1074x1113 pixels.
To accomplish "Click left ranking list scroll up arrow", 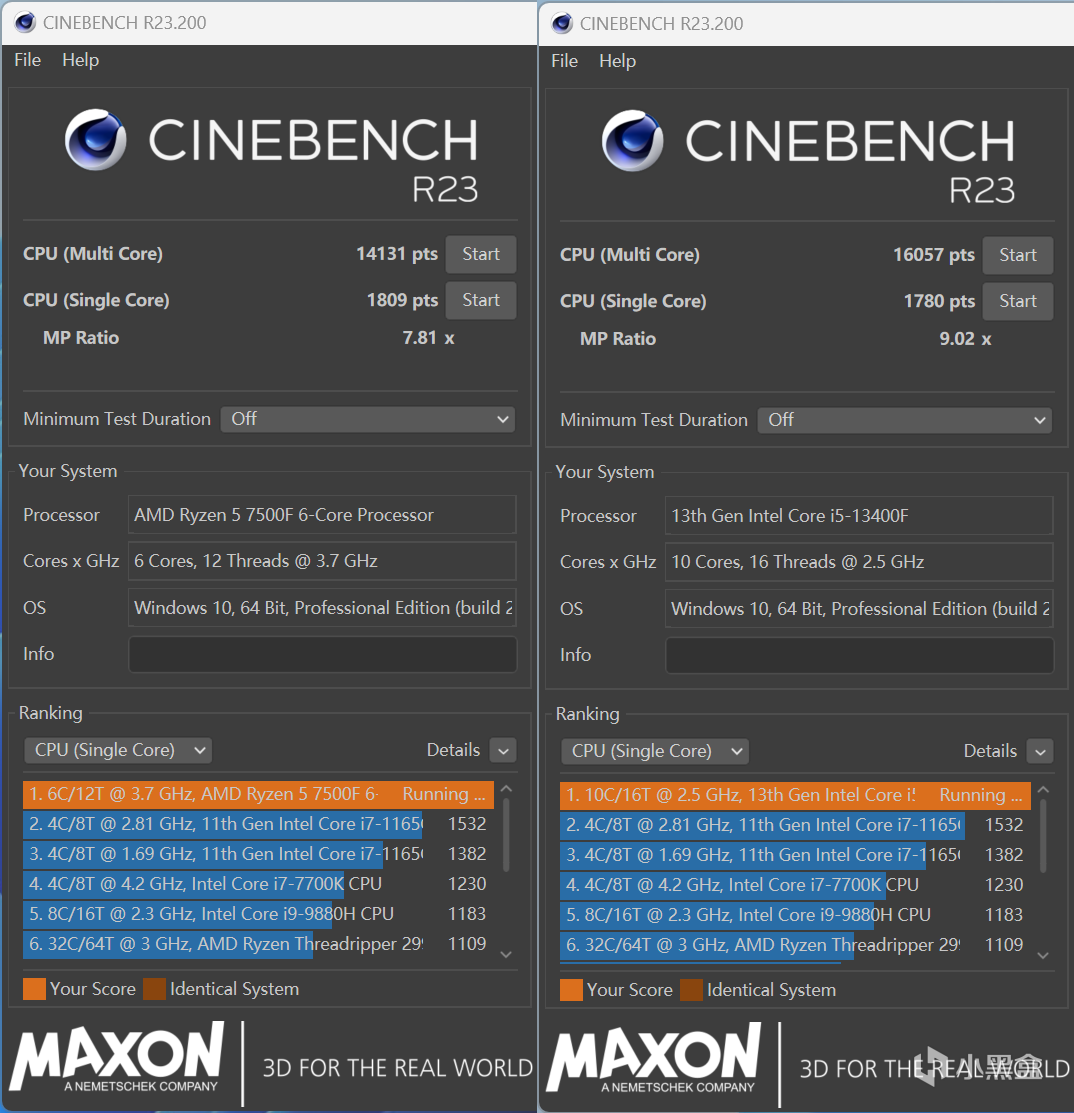I will click(x=506, y=789).
